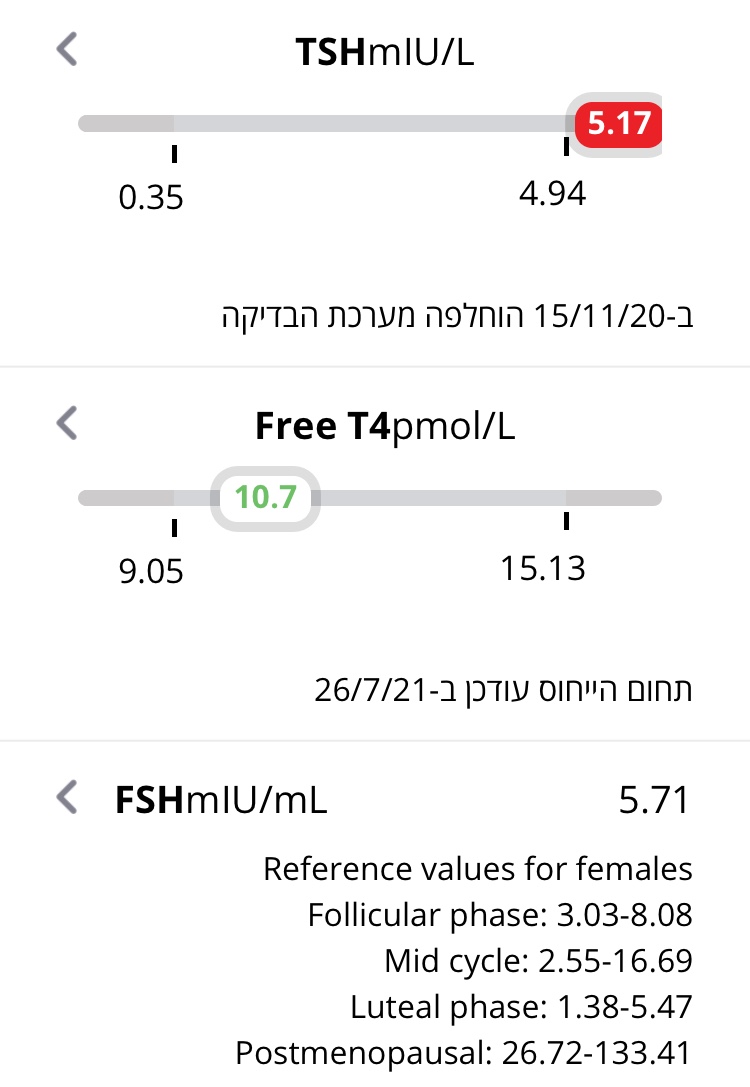Tap the 0.35 lower TSH limit label

[151, 197]
